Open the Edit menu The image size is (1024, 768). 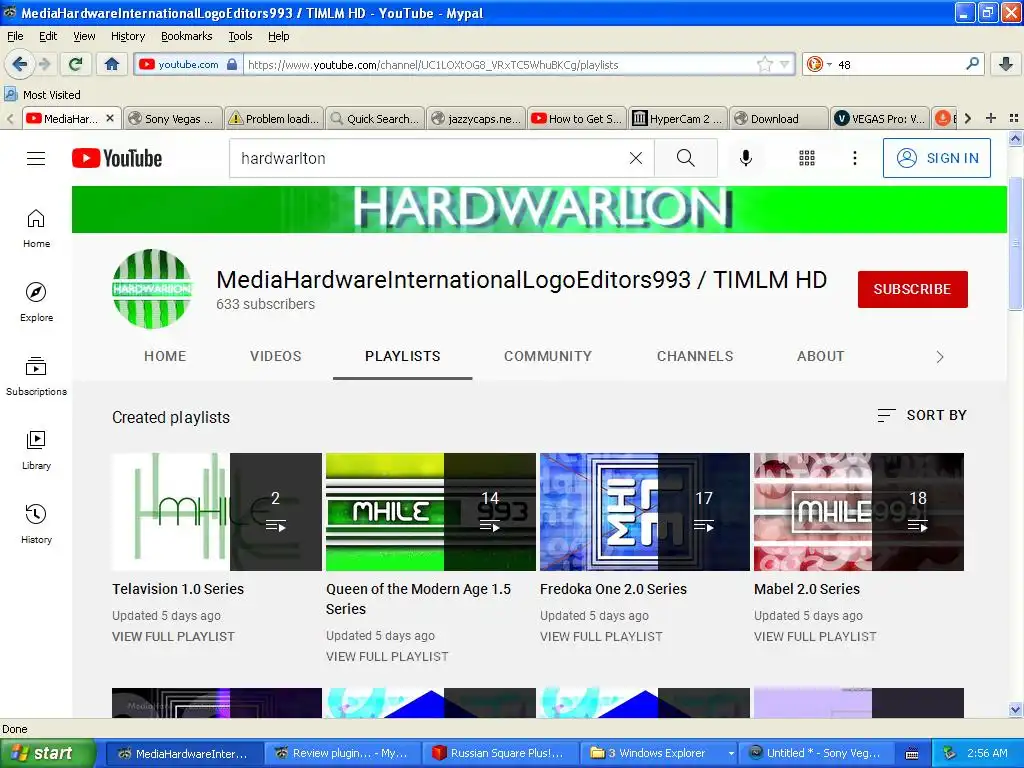pos(48,36)
